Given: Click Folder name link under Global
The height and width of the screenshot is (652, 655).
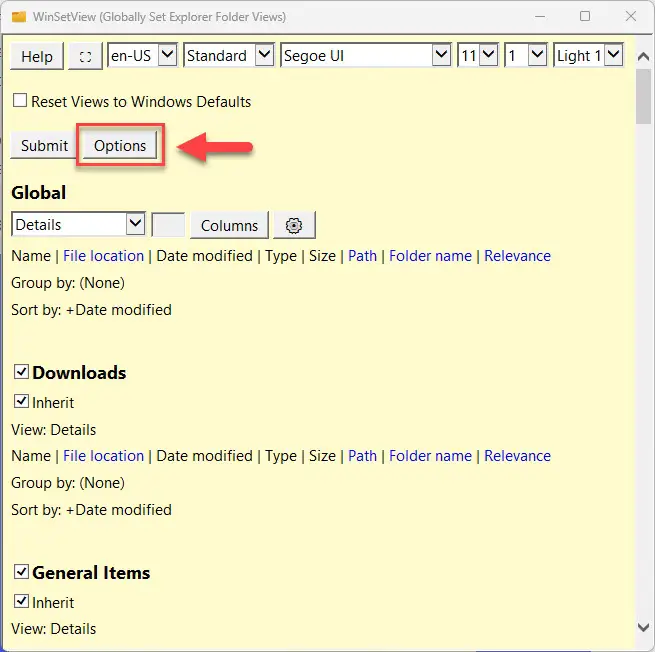Looking at the screenshot, I should pos(430,256).
